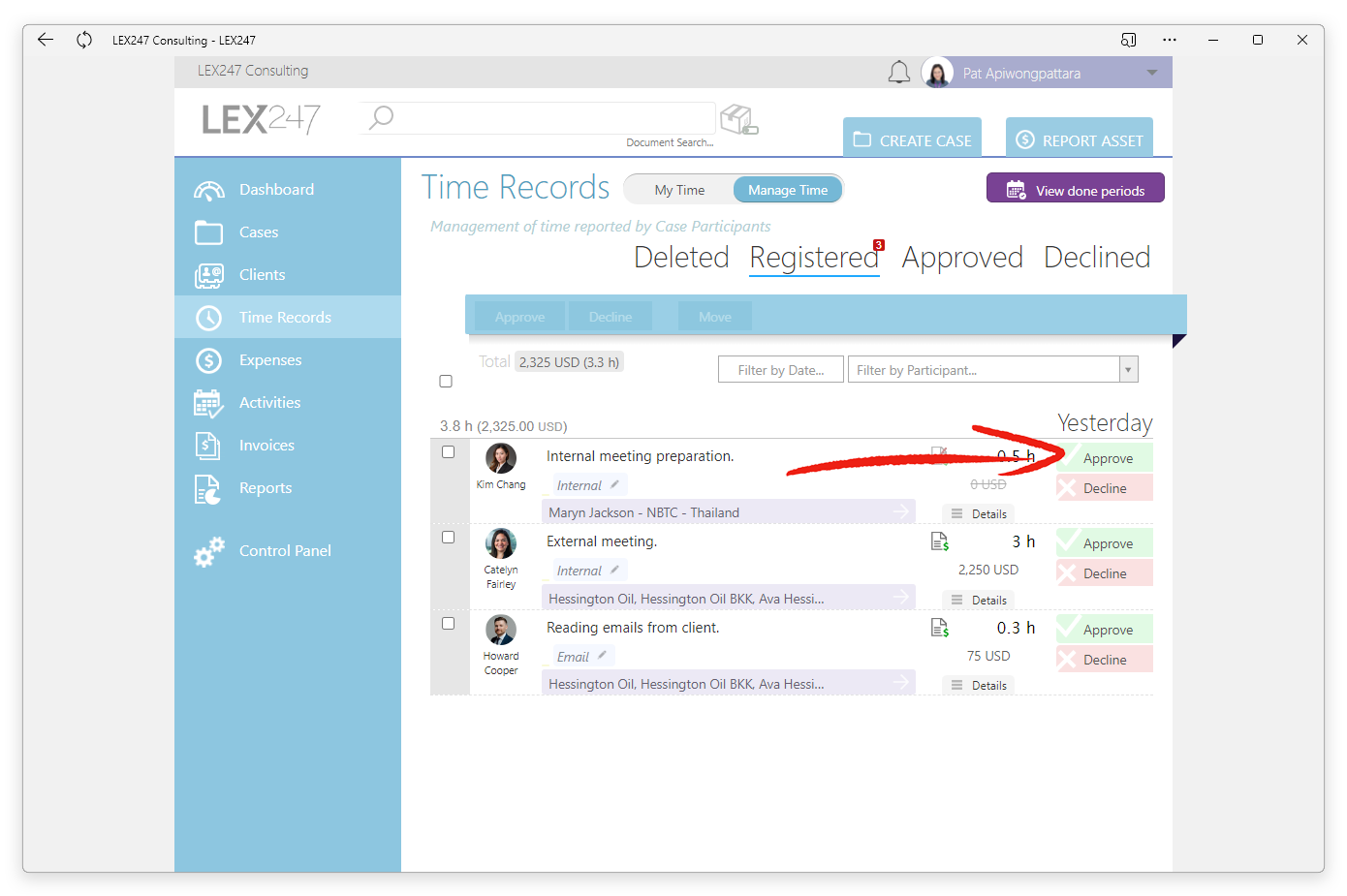This screenshot has height=896, width=1347.
Task: Expand Details for External meeting
Action: click(978, 600)
